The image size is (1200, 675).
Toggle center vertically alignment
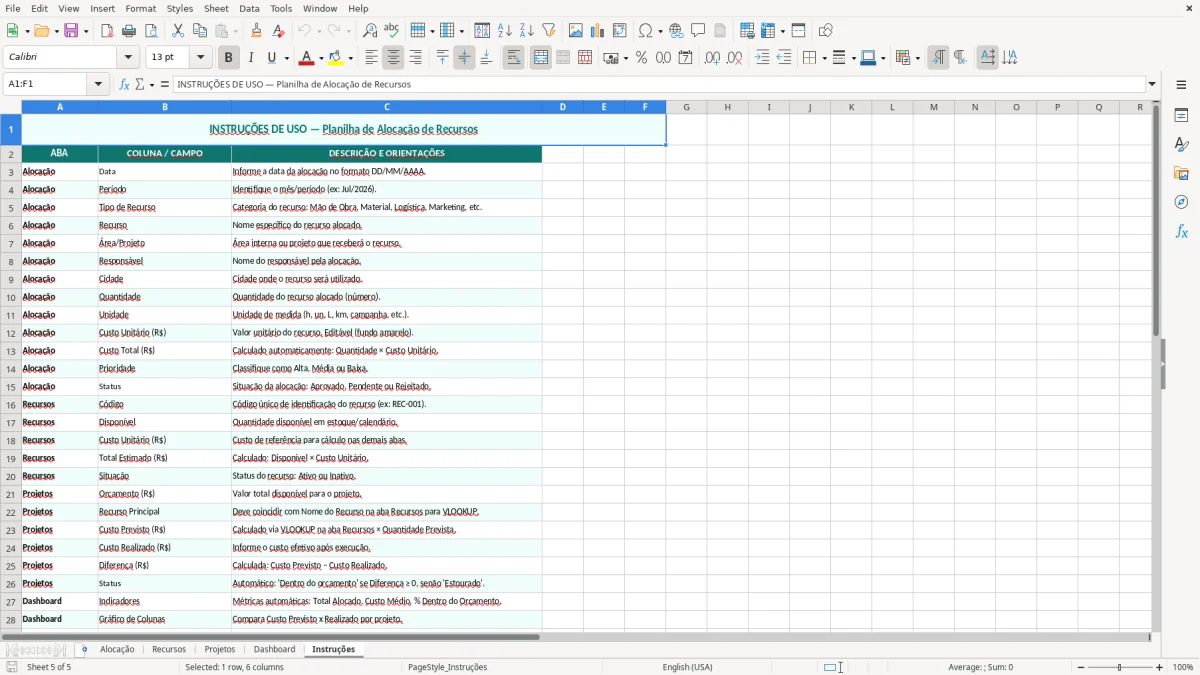464,58
